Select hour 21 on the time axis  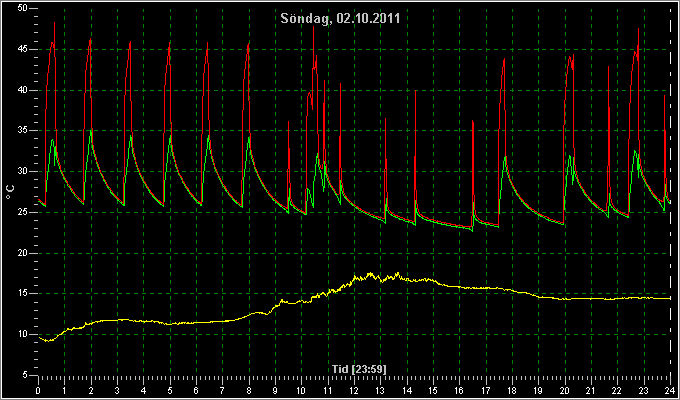point(591,390)
